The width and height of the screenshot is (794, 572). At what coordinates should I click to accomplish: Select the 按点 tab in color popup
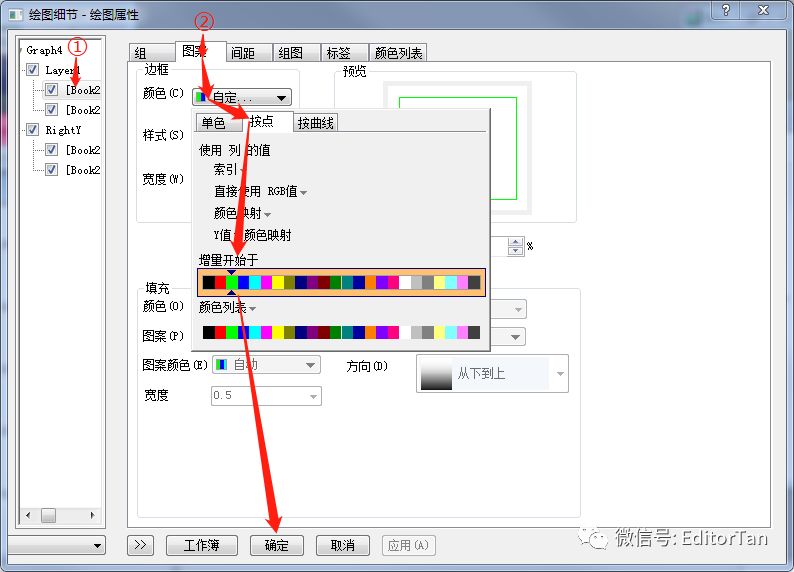click(x=267, y=121)
